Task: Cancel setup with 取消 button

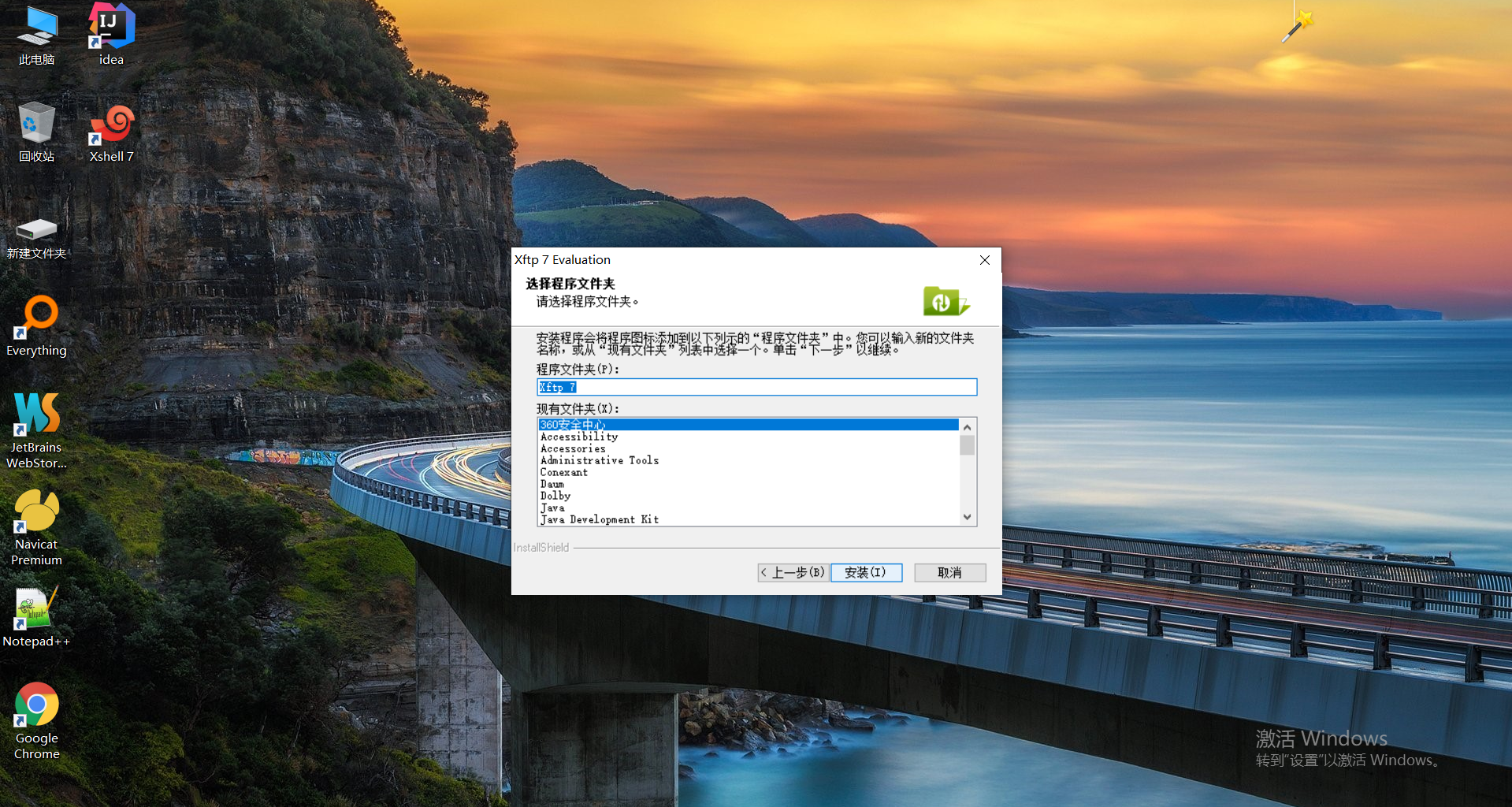Action: [949, 573]
